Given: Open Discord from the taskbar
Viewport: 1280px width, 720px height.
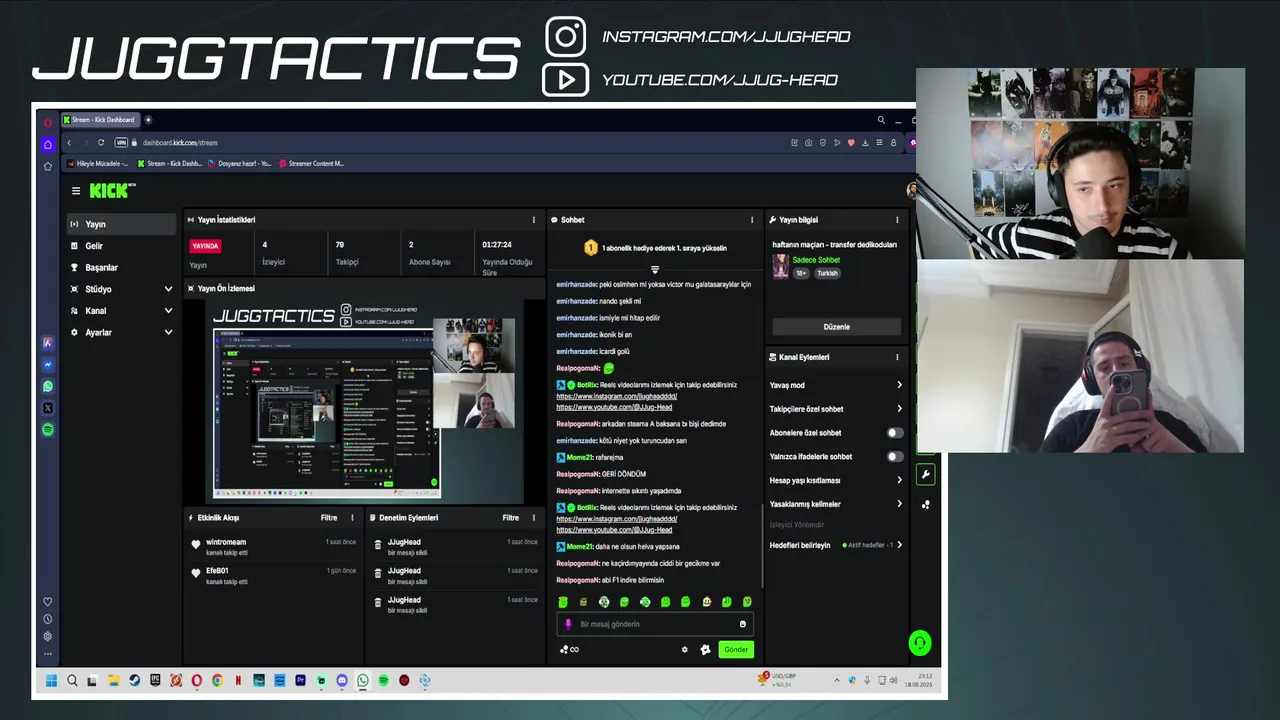Looking at the screenshot, I should 342,681.
